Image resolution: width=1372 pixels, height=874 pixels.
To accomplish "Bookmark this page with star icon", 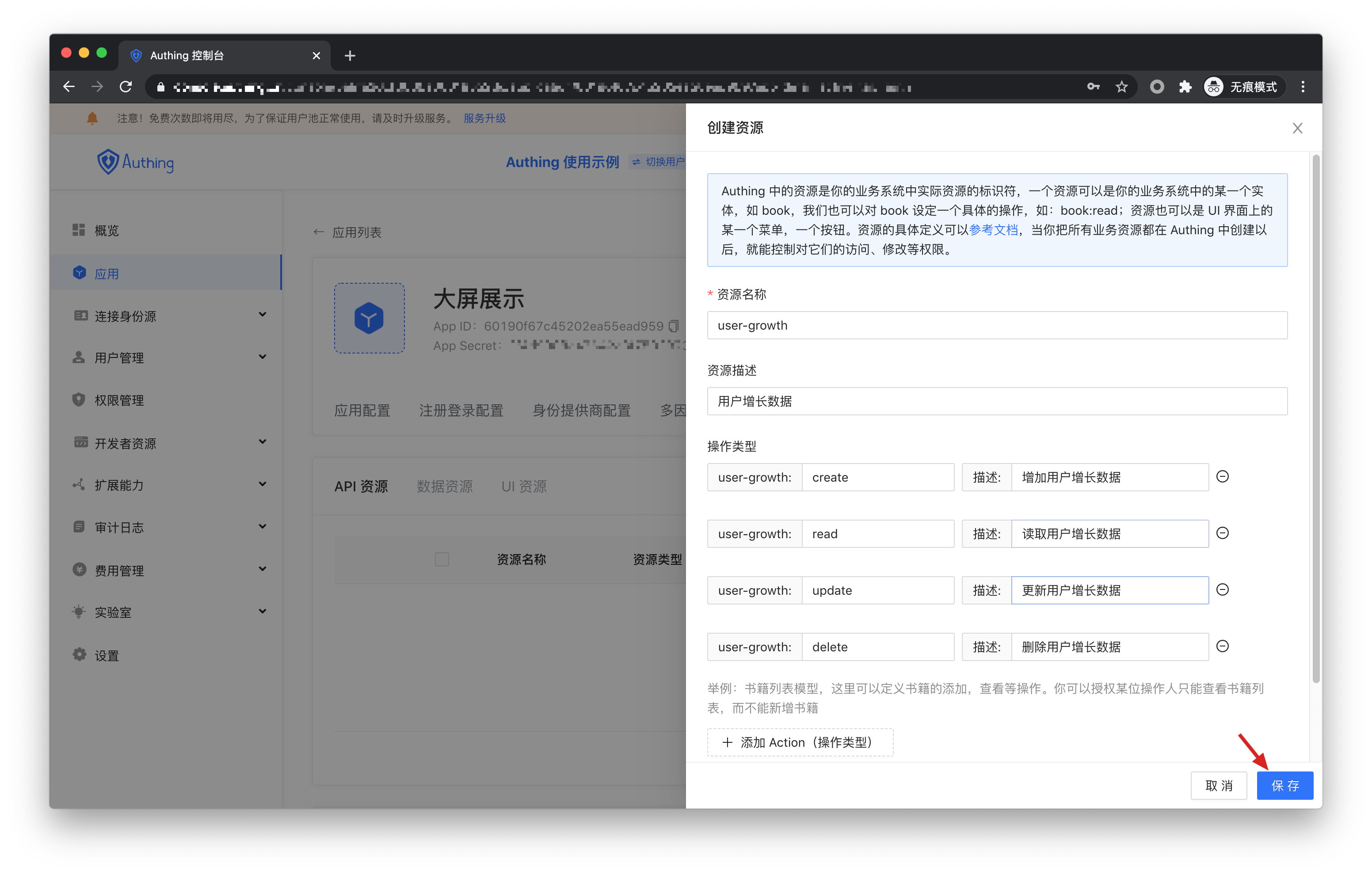I will tap(1121, 87).
